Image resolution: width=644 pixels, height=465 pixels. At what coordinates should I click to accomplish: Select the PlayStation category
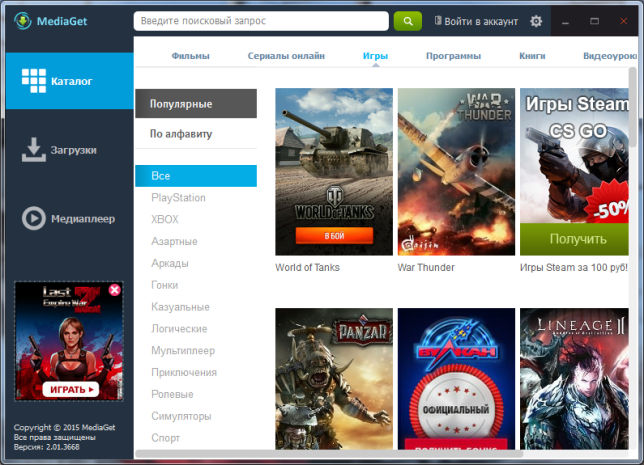click(178, 198)
